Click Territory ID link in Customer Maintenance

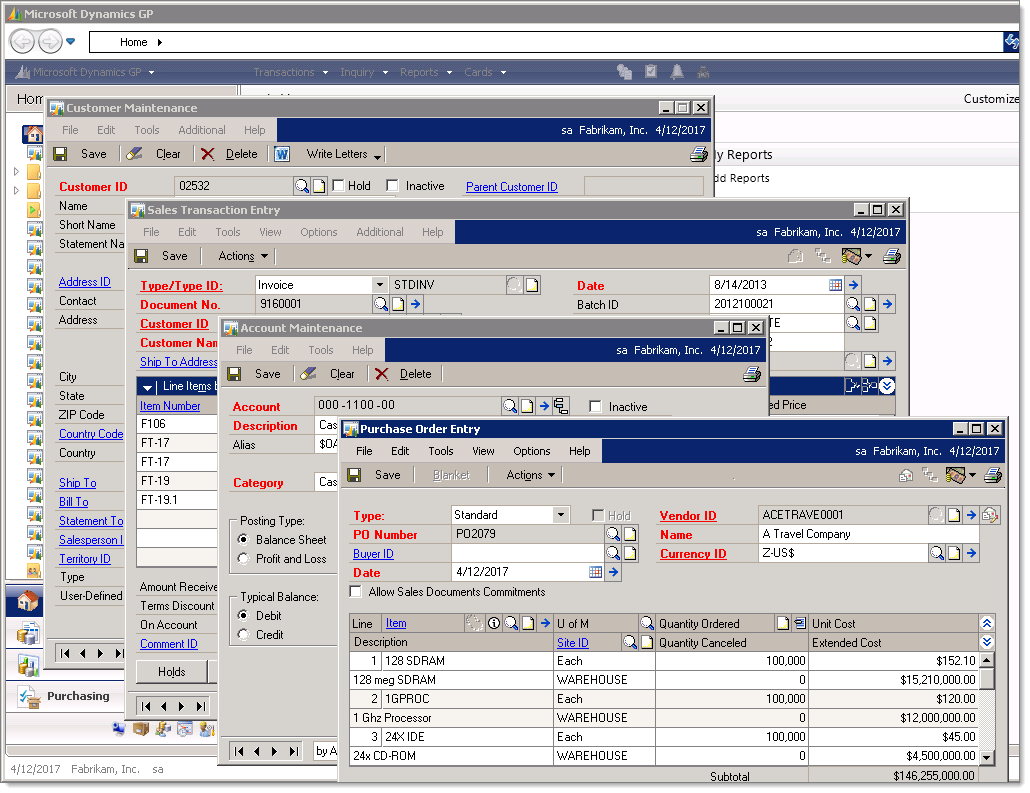pos(85,558)
